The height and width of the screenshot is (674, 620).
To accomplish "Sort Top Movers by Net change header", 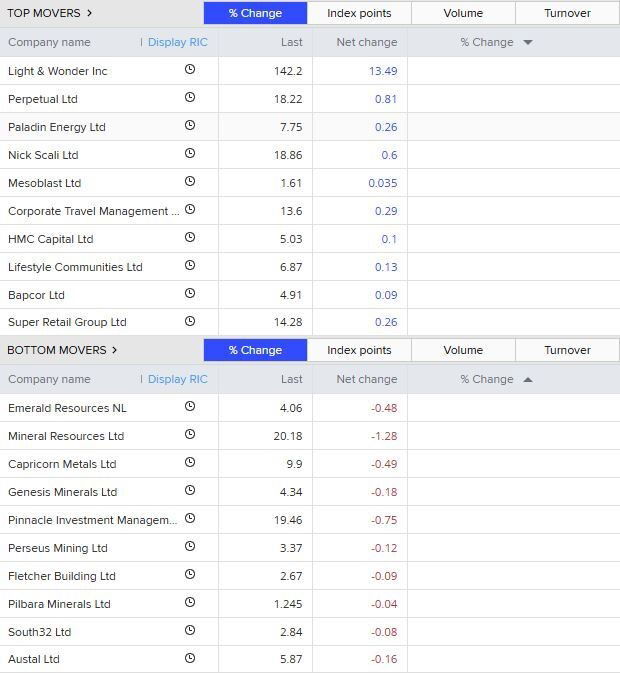I will [367, 42].
